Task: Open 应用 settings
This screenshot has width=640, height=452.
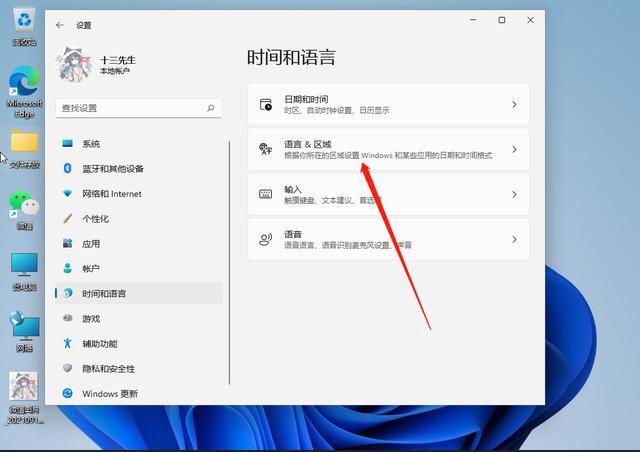Action: [x=139, y=244]
